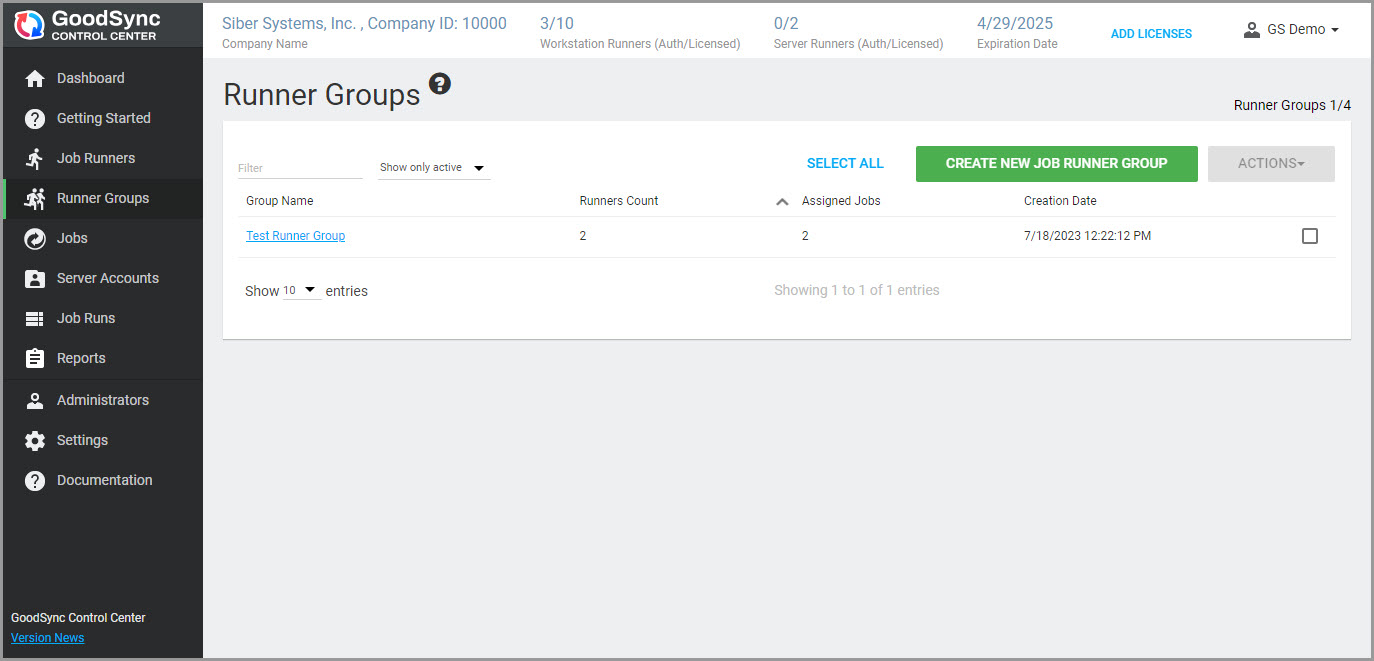Viewport: 1374px width, 661px height.
Task: Go to Administrators in the sidebar
Action: (102, 400)
